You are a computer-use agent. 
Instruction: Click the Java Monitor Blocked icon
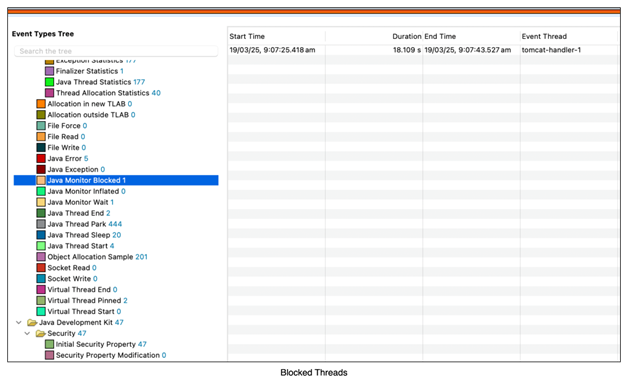(41, 180)
